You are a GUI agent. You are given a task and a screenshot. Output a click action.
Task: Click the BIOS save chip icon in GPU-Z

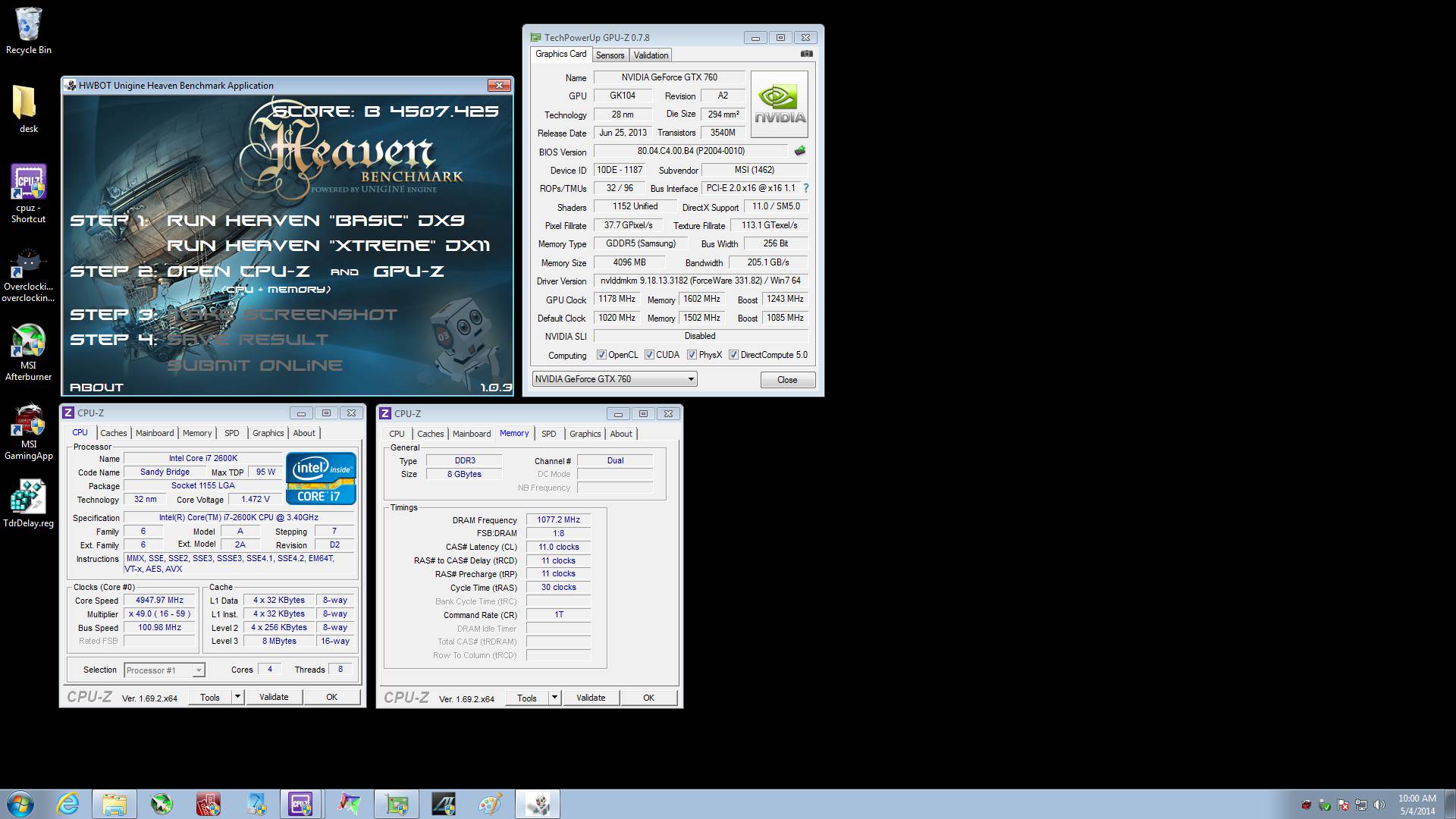point(799,151)
